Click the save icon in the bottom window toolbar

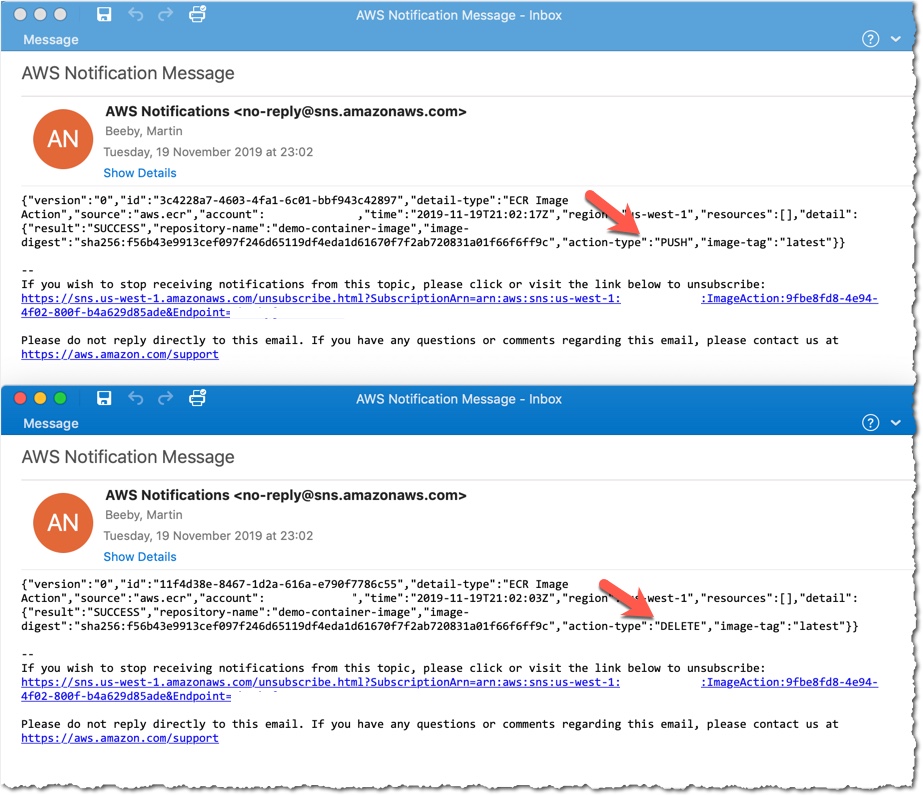[104, 398]
